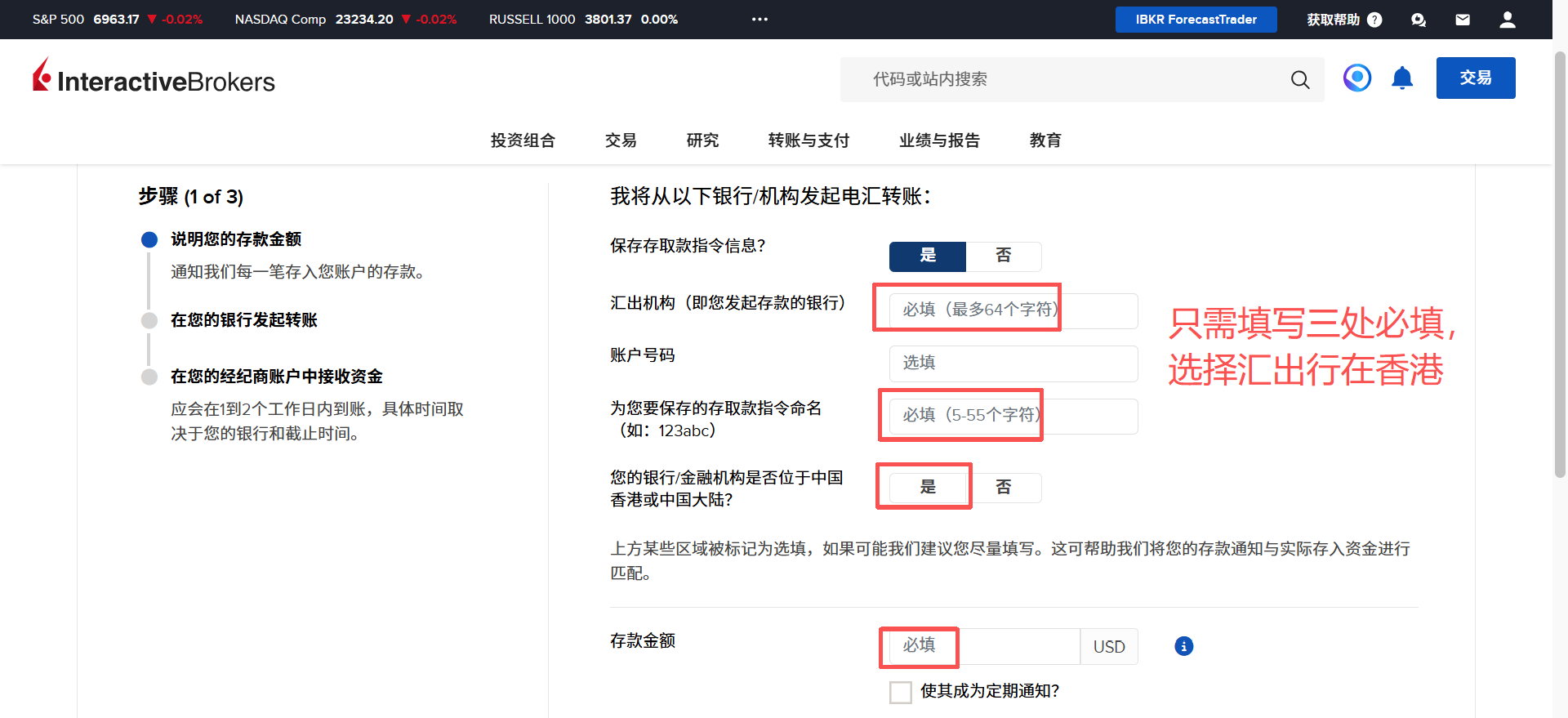Click the IBKR ForecastTrader button
Image resolution: width=1568 pixels, height=718 pixels.
click(1196, 20)
